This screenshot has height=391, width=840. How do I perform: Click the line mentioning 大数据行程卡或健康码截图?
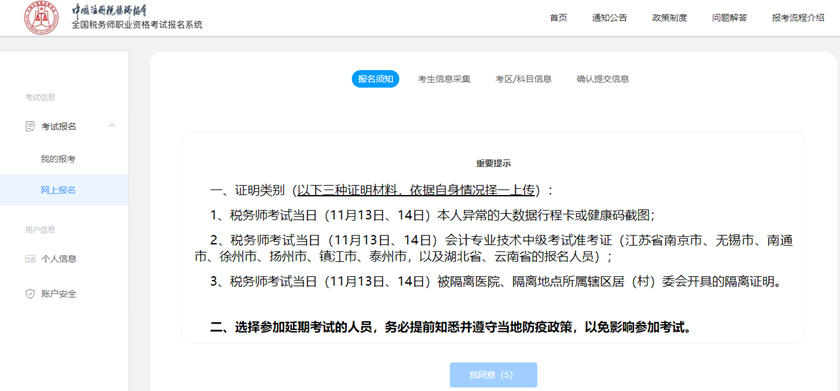[433, 215]
